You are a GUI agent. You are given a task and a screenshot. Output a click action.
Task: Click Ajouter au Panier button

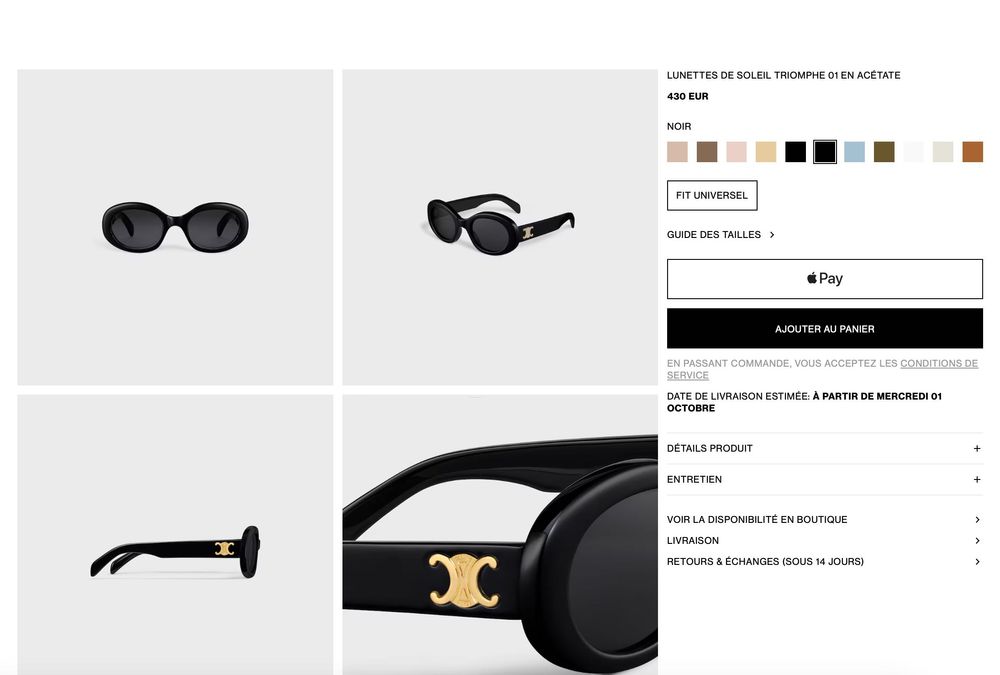click(x=825, y=329)
